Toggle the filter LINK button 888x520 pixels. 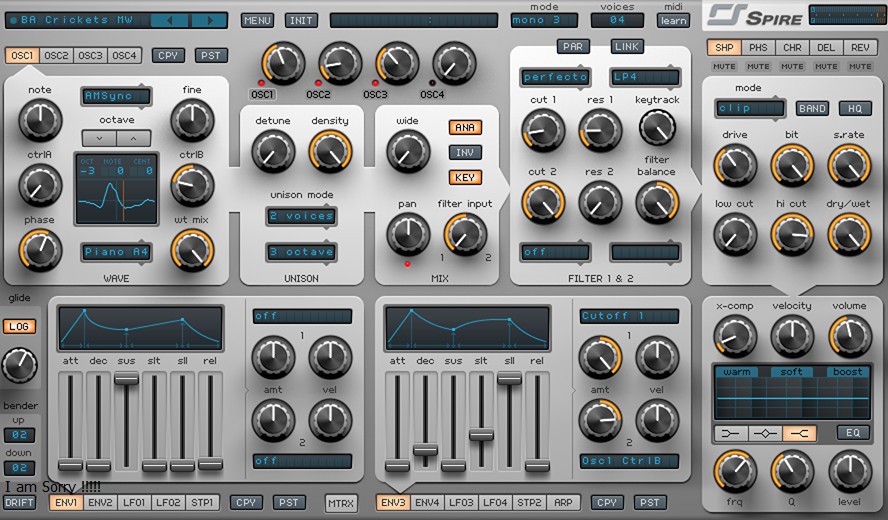[x=626, y=46]
